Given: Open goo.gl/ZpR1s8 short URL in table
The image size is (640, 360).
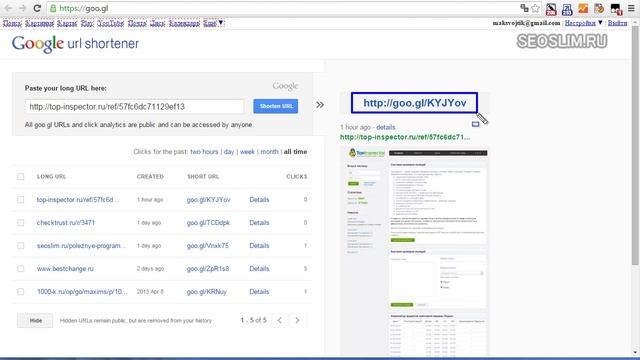Looking at the screenshot, I should click(208, 269).
